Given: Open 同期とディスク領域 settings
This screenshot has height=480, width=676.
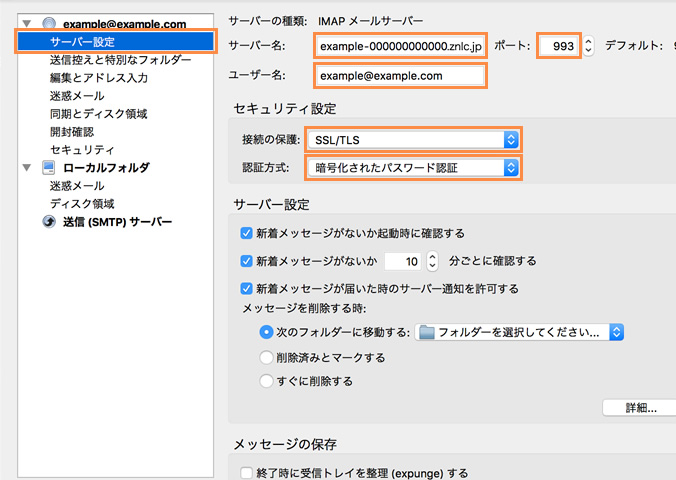Looking at the screenshot, I should coord(98,114).
